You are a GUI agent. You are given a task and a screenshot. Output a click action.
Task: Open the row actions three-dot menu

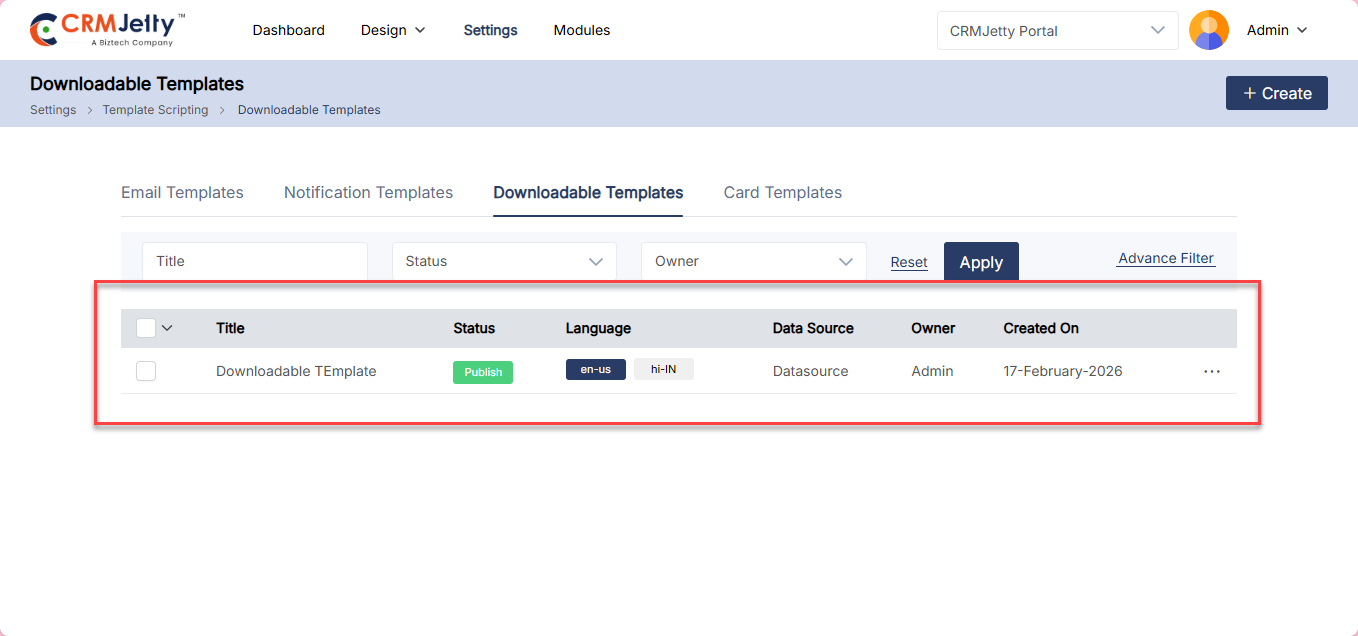point(1212,371)
